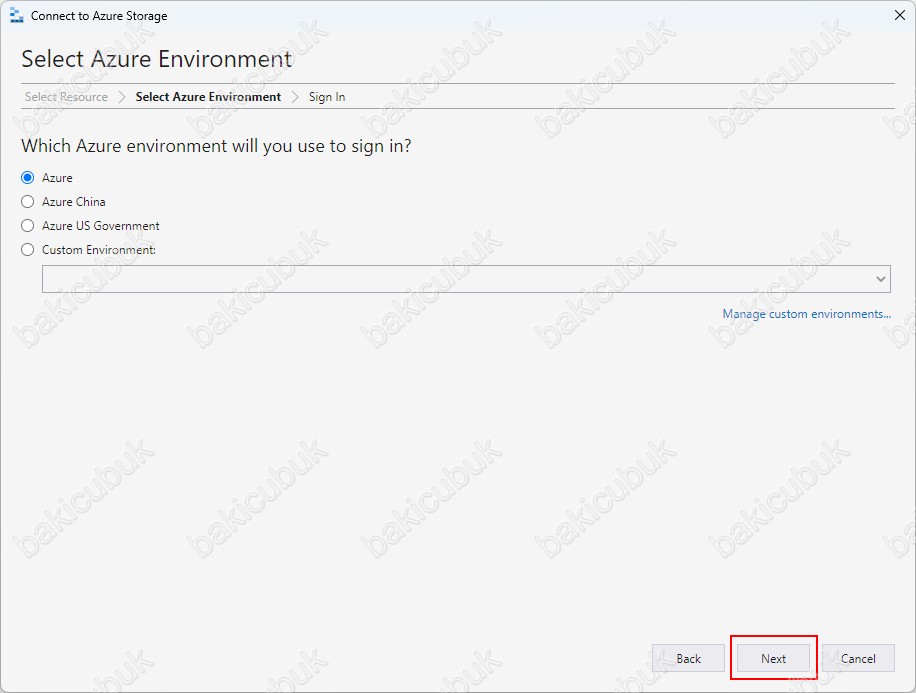Click the Connect to Azure Storage title text
Screen dimensions: 916x693
tap(99, 16)
